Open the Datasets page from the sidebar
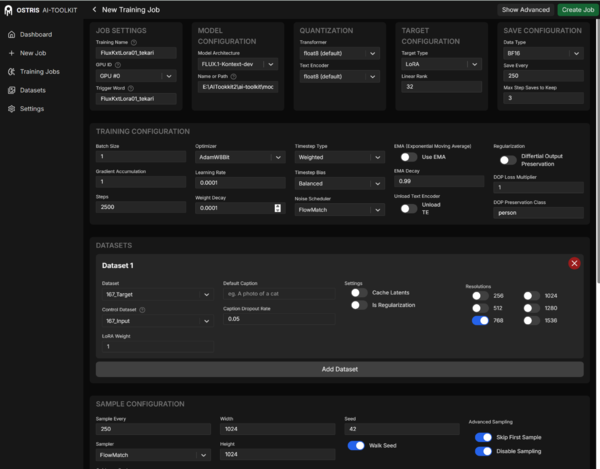 [x=31, y=90]
